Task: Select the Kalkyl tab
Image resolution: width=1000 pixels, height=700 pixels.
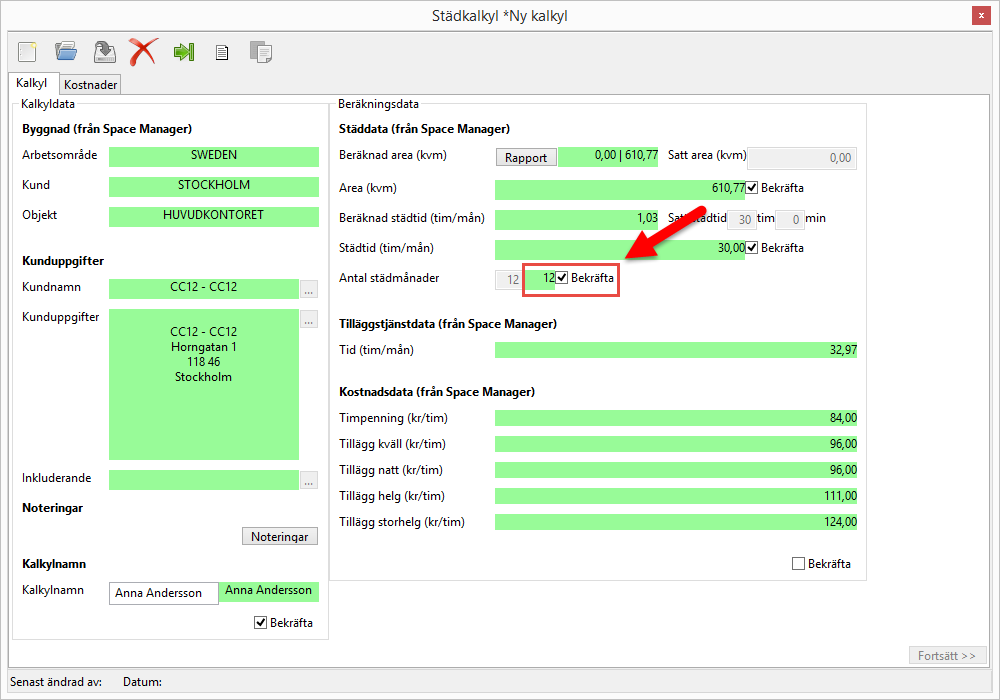Action: 32,84
